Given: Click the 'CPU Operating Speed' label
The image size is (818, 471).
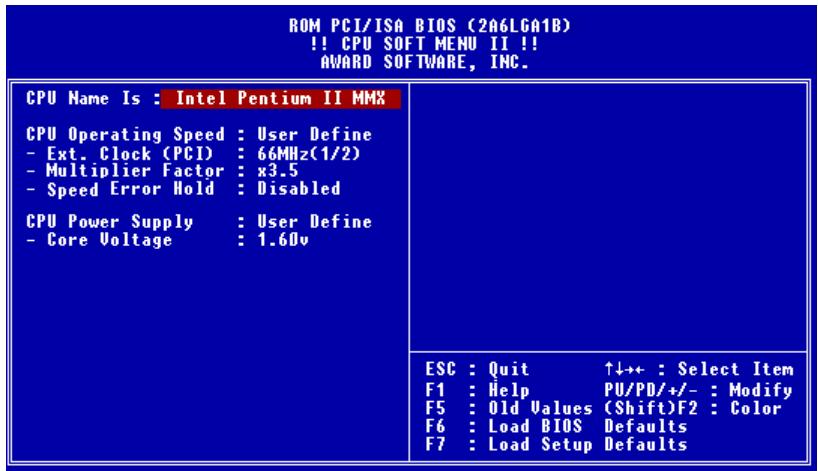Looking at the screenshot, I should point(125,135).
